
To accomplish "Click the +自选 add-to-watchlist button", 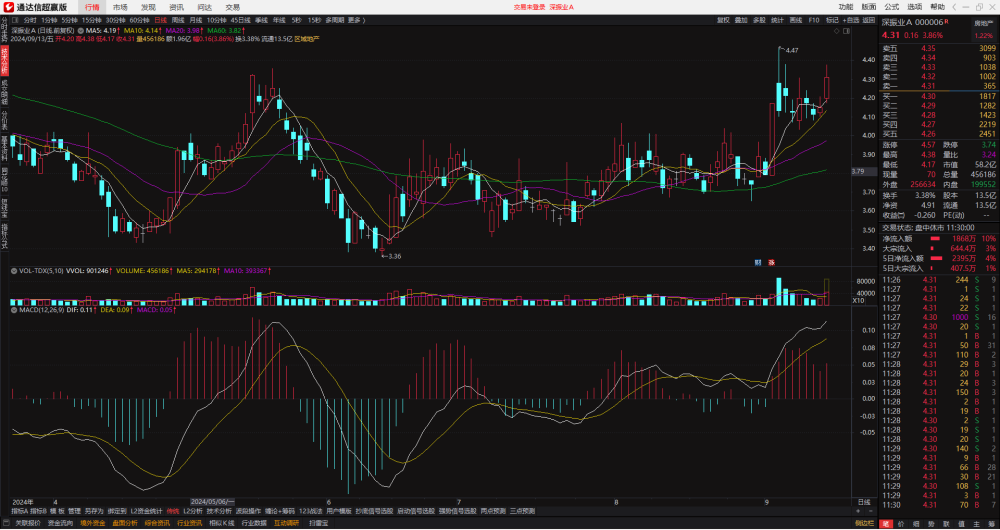I will coord(851,20).
